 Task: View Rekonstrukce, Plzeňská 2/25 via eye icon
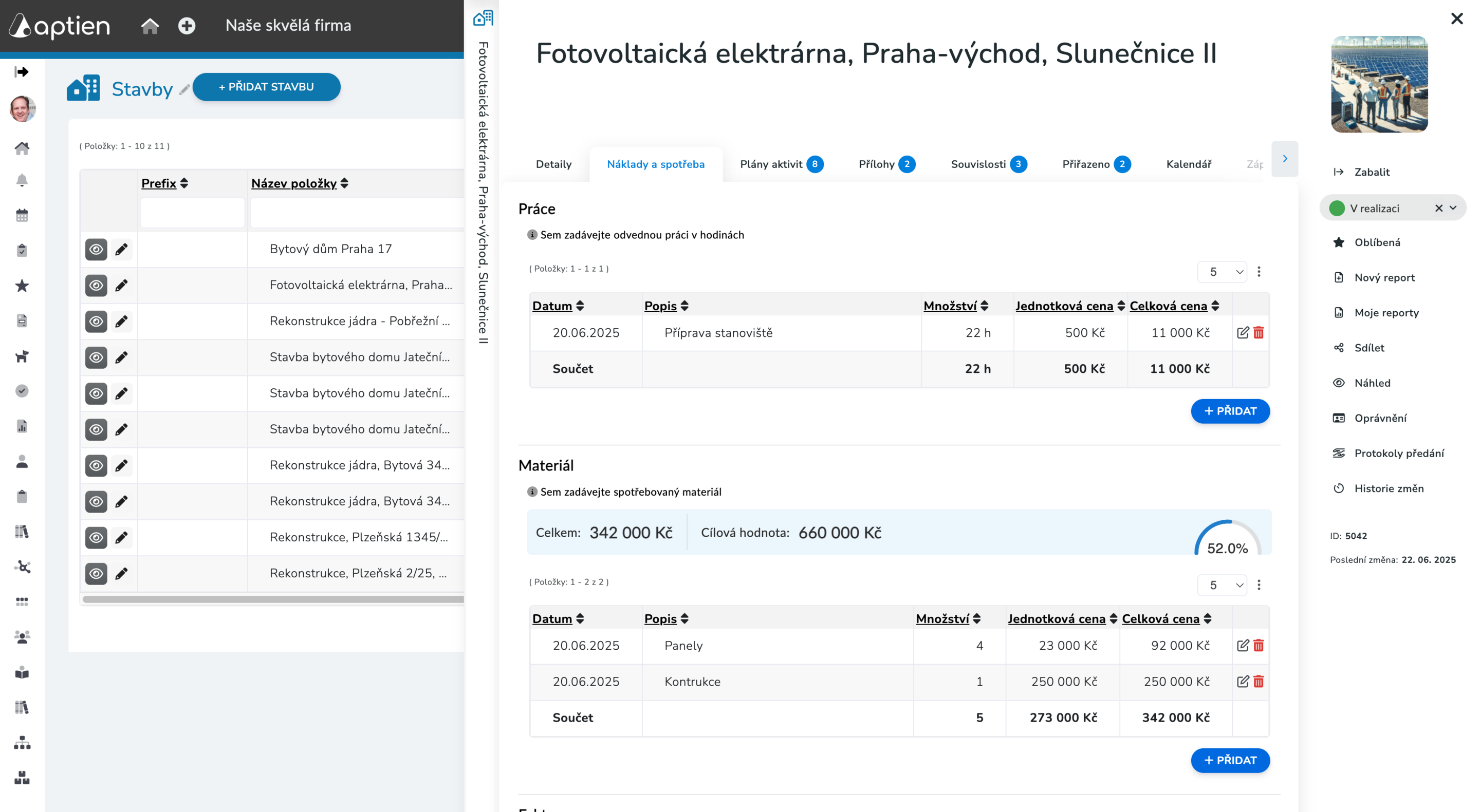click(96, 574)
